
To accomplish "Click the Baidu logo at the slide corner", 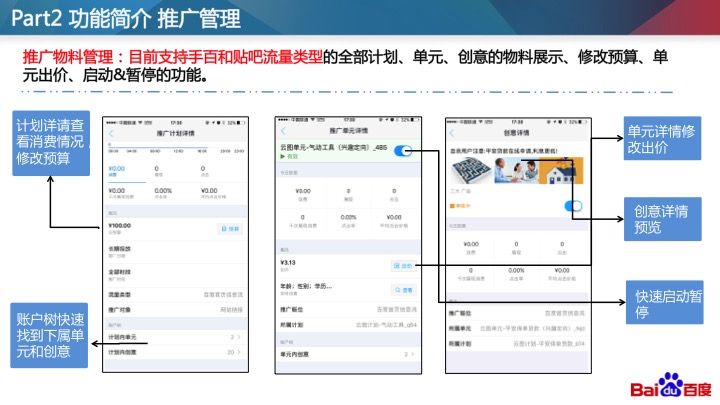I will 670,386.
